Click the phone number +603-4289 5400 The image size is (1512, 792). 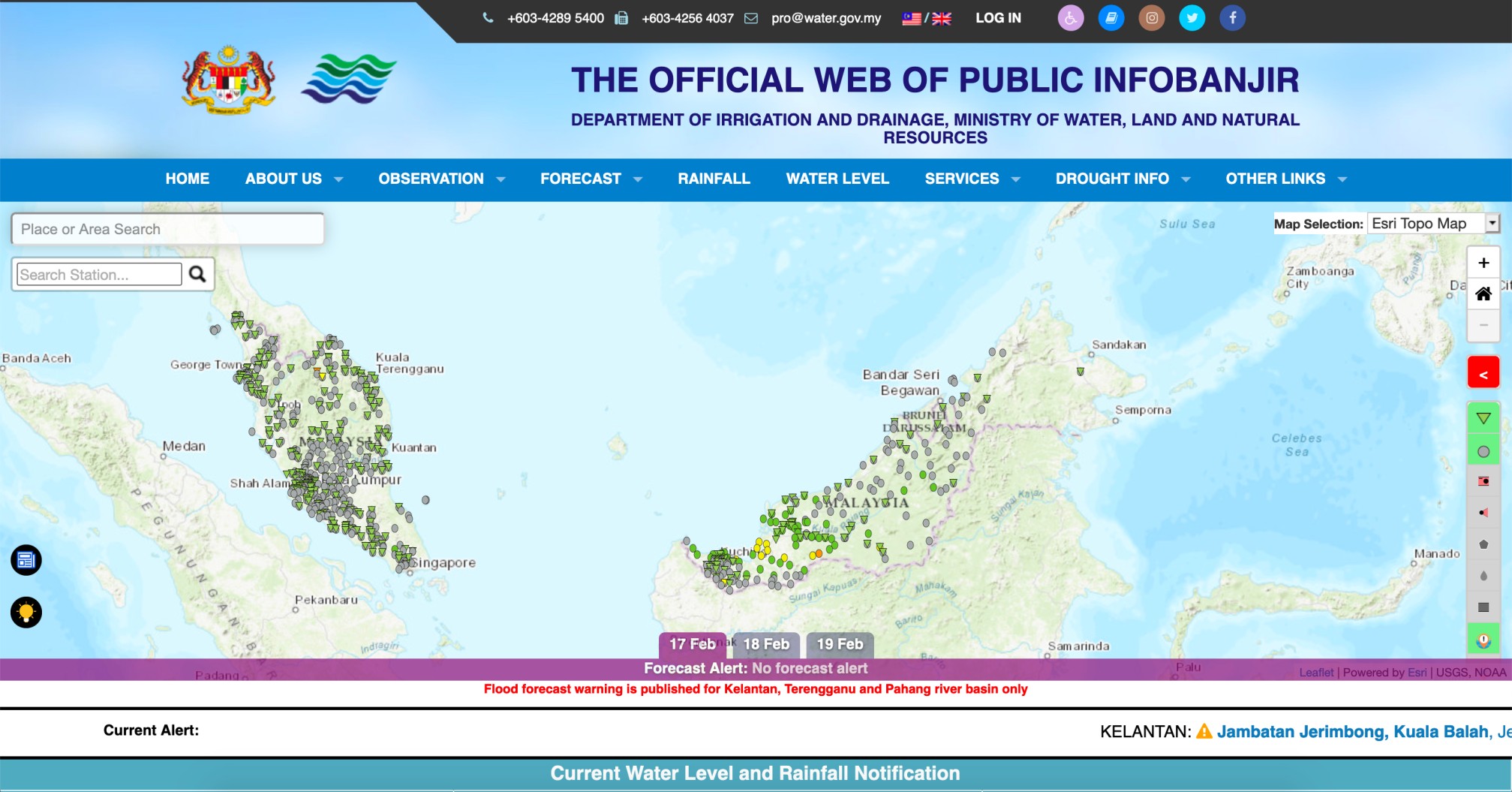click(x=555, y=18)
